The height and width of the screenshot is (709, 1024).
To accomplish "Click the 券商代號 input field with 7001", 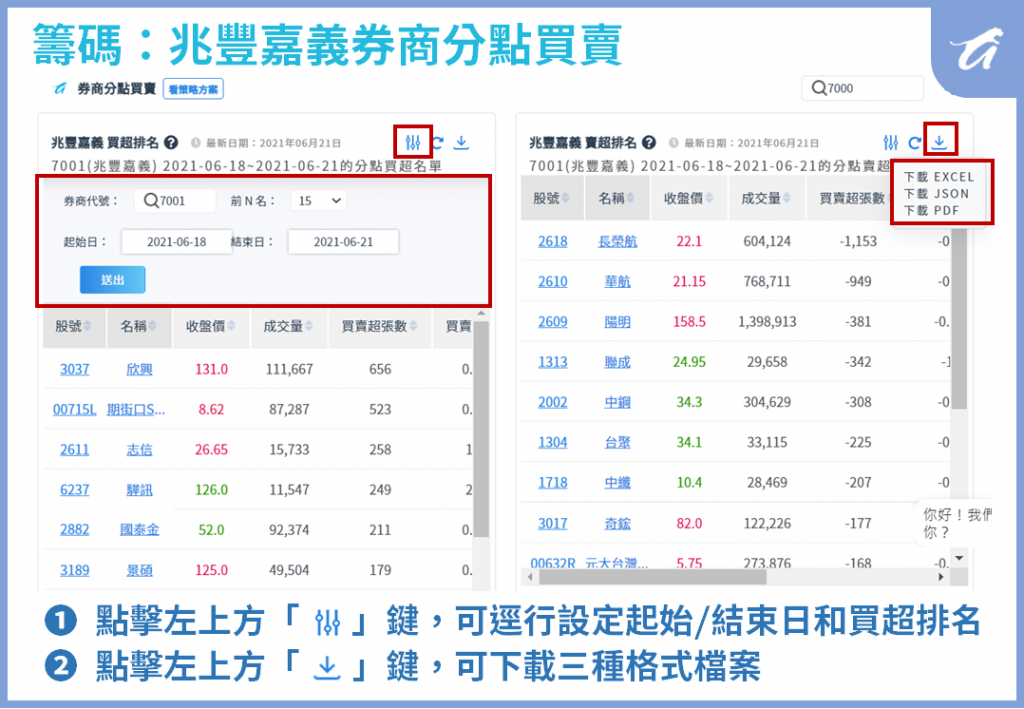I will pyautogui.click(x=175, y=200).
